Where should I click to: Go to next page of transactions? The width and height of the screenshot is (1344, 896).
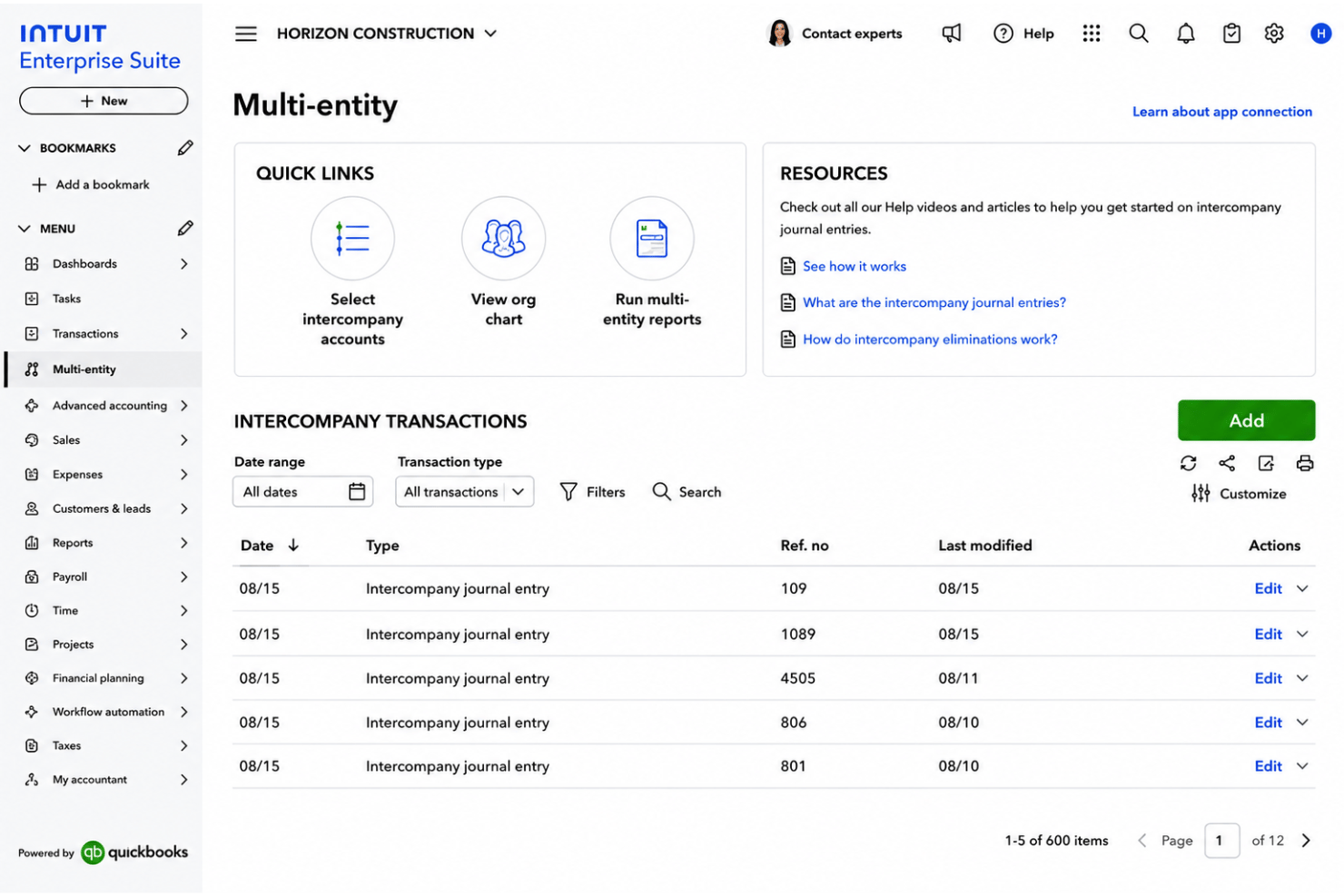(1306, 841)
